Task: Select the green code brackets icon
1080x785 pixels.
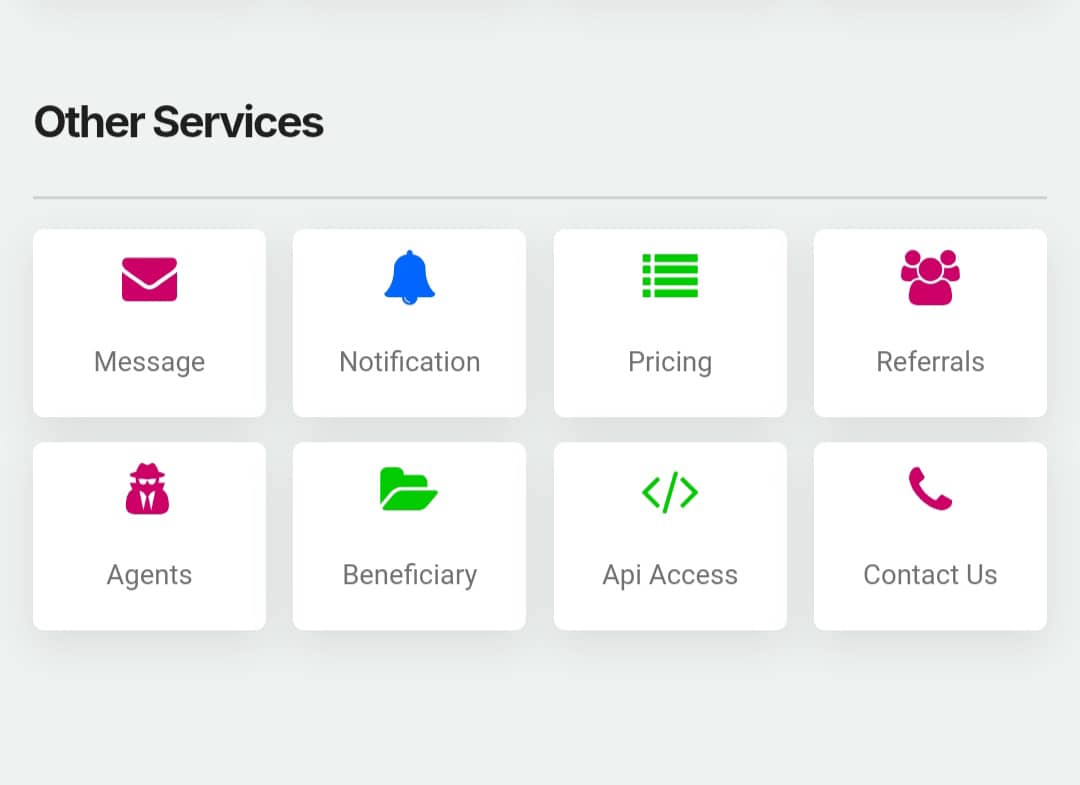Action: (670, 492)
